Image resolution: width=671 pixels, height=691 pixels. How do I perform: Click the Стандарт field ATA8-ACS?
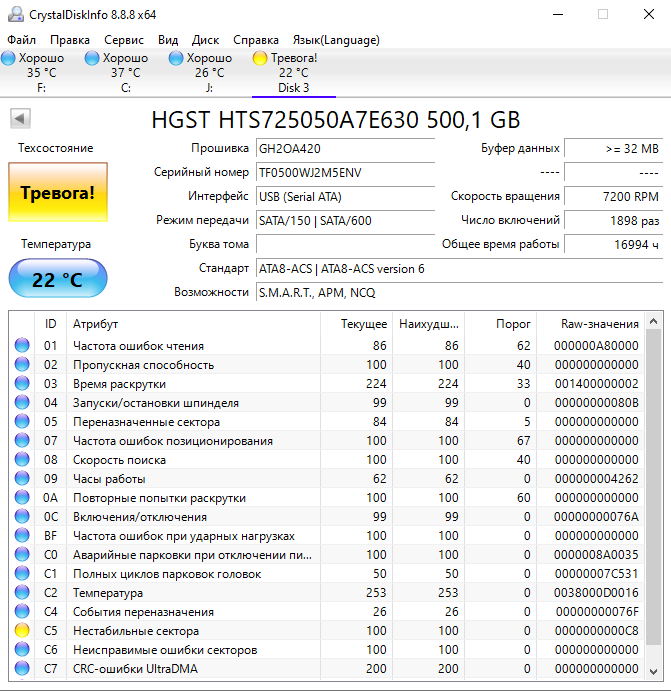pos(460,268)
